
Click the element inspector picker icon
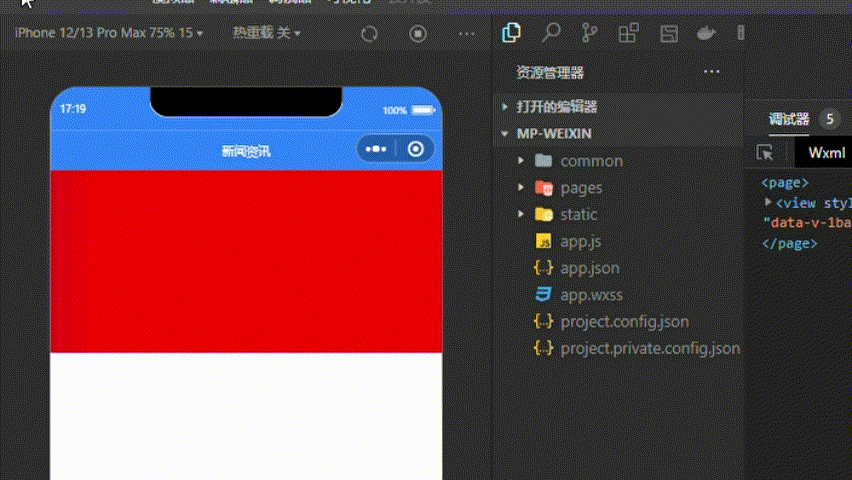click(765, 153)
